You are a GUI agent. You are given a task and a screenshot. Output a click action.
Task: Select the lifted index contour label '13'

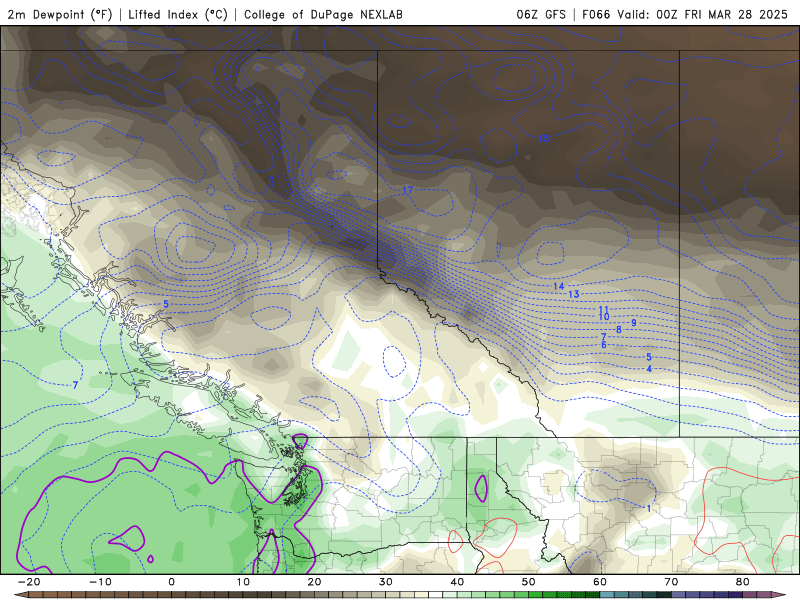573,294
